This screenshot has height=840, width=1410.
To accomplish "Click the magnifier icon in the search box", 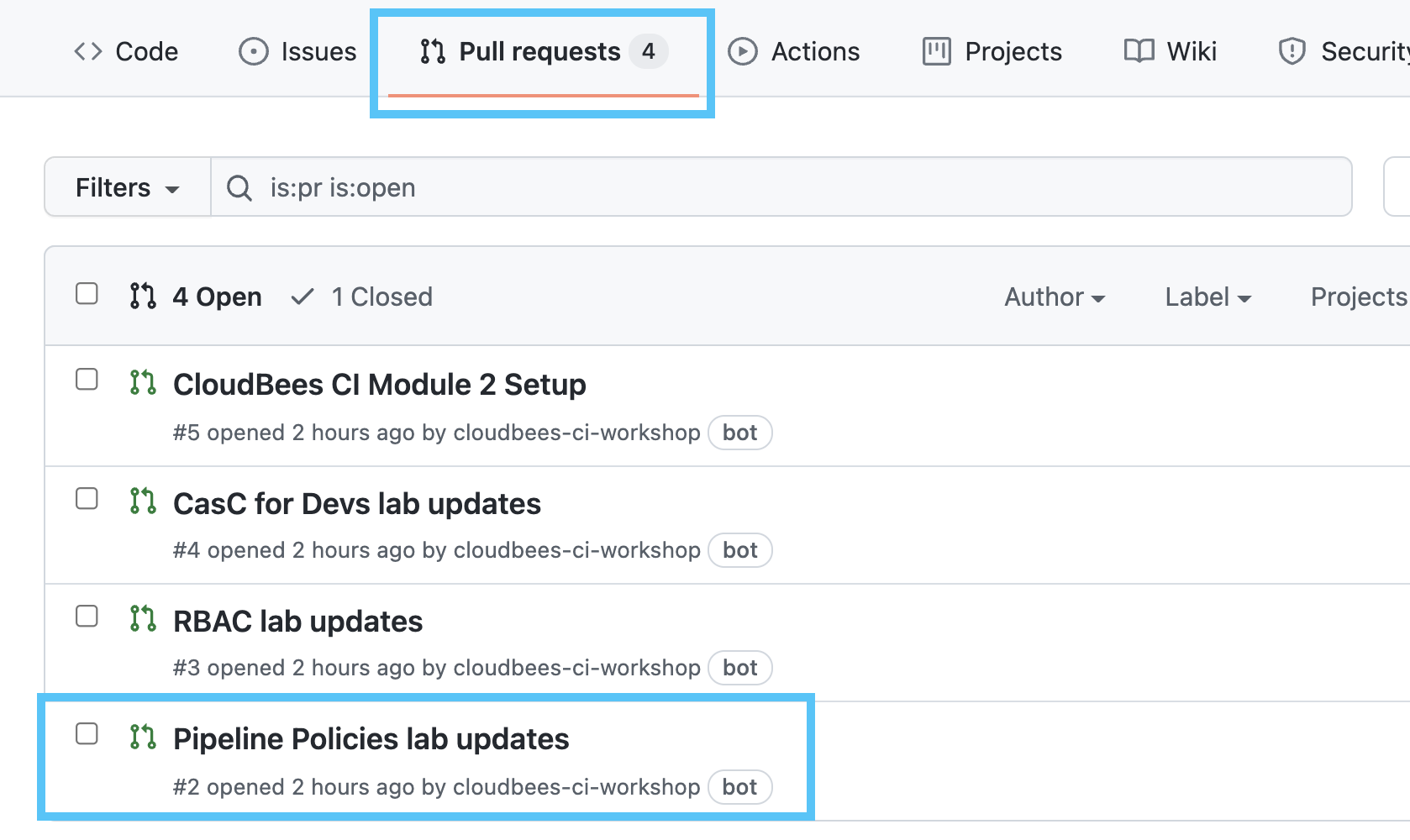I will coord(239,188).
